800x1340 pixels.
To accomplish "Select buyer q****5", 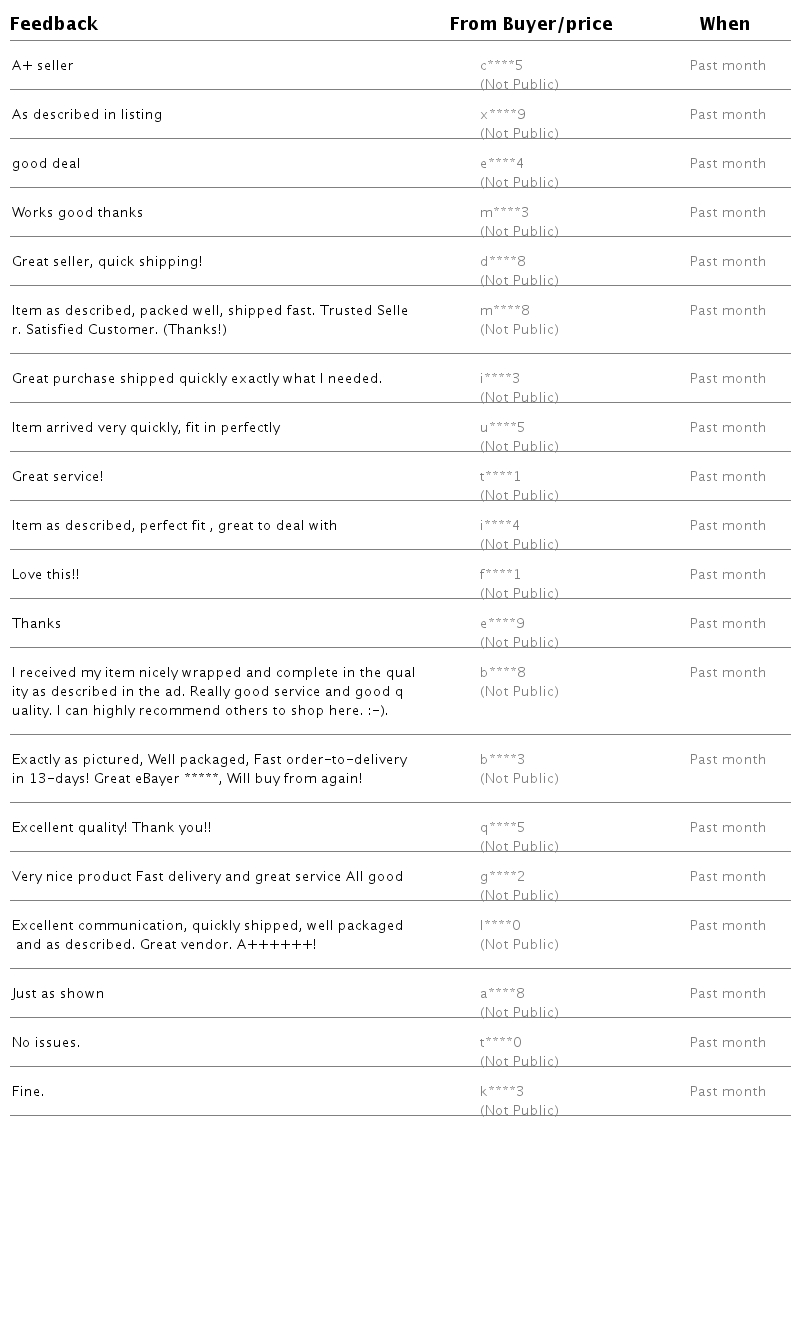I will click(502, 828).
